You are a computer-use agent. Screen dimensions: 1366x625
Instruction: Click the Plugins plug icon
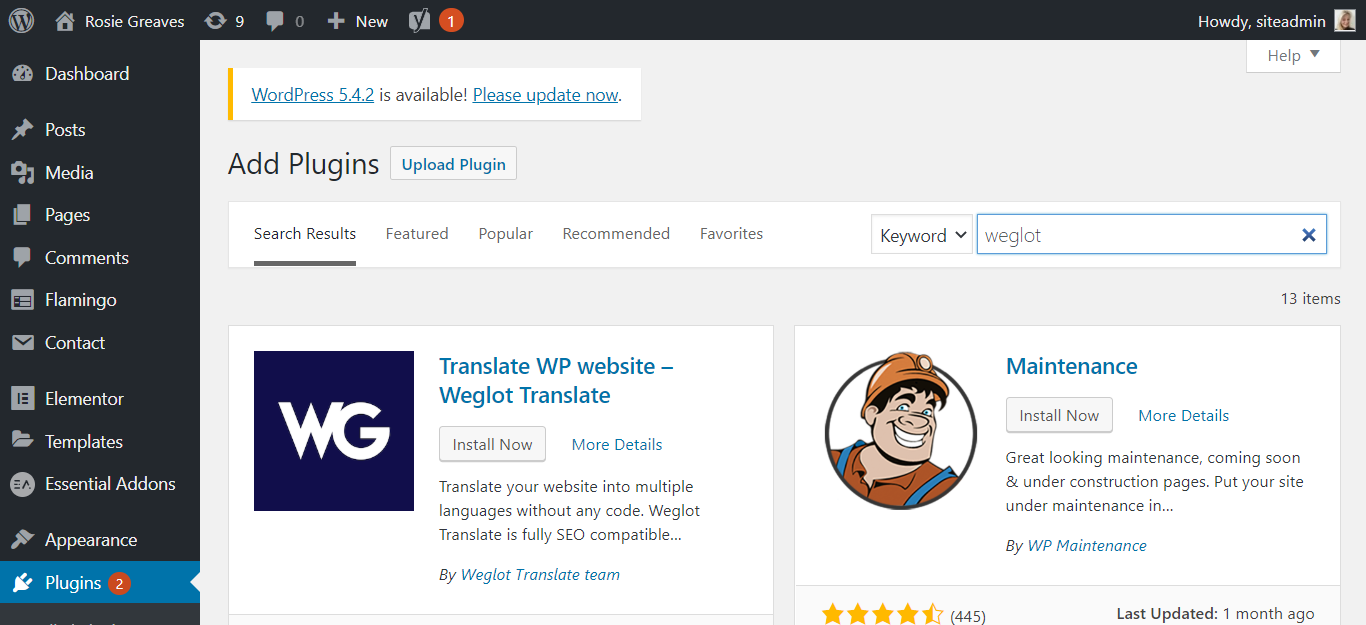[22, 583]
